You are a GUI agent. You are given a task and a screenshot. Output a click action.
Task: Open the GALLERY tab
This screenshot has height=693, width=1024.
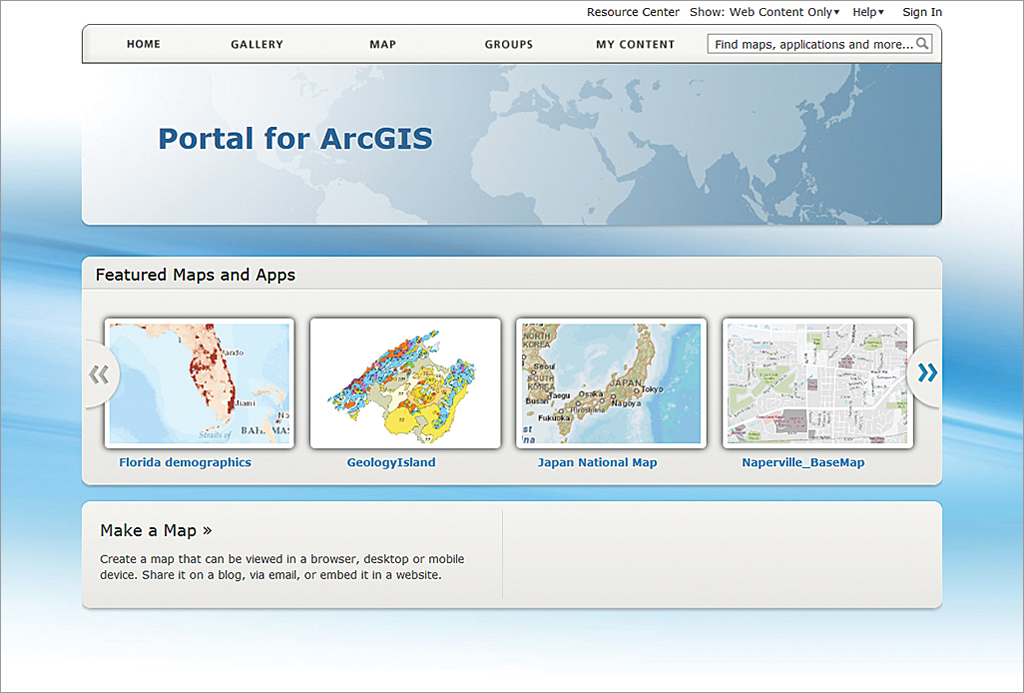coord(257,44)
